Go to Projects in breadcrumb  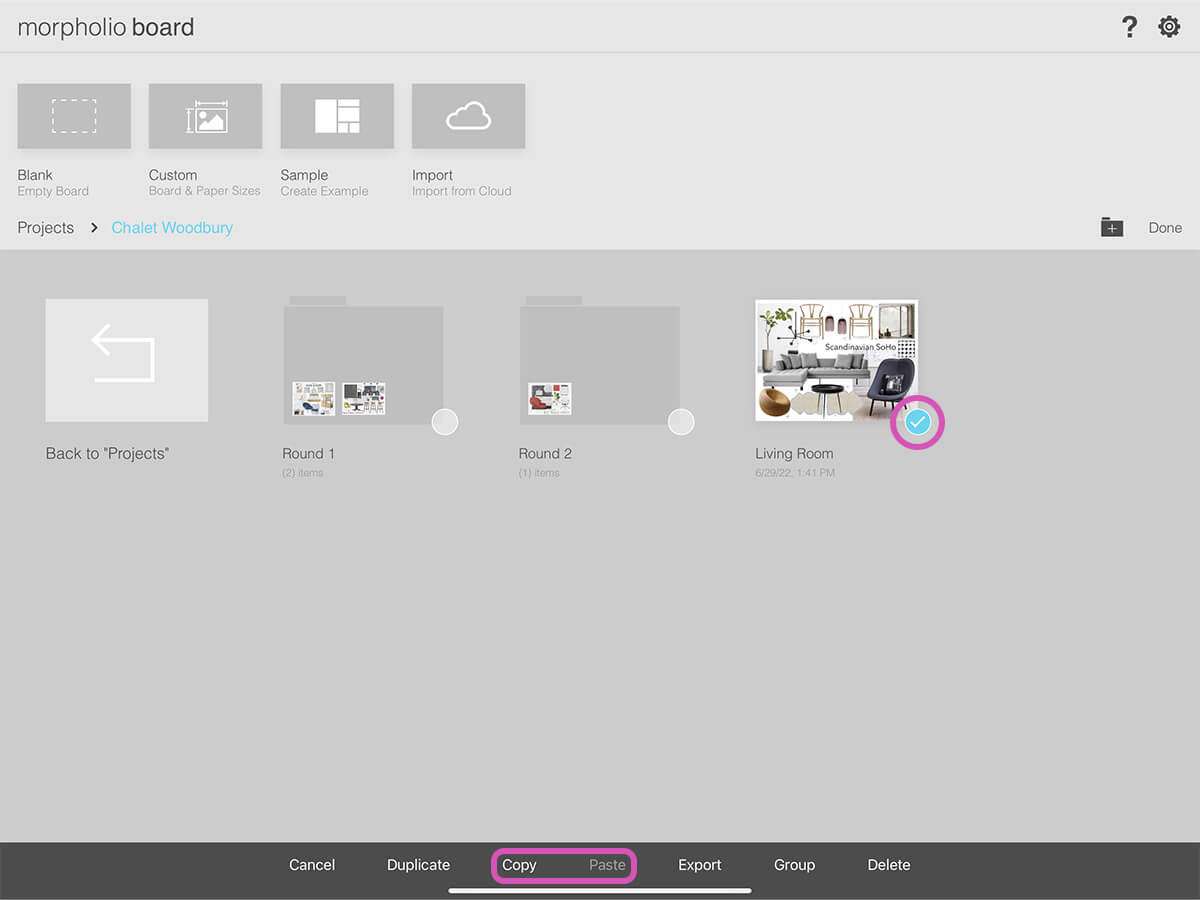pyautogui.click(x=46, y=228)
